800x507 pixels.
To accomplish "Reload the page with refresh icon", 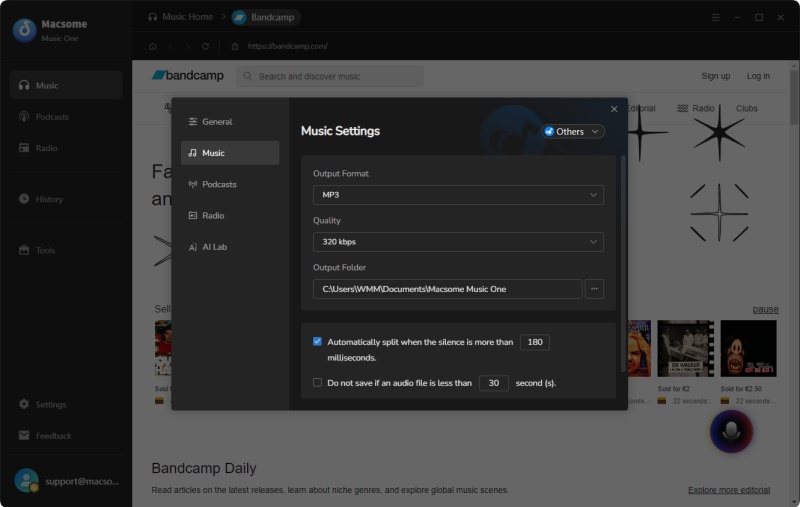I will [206, 46].
